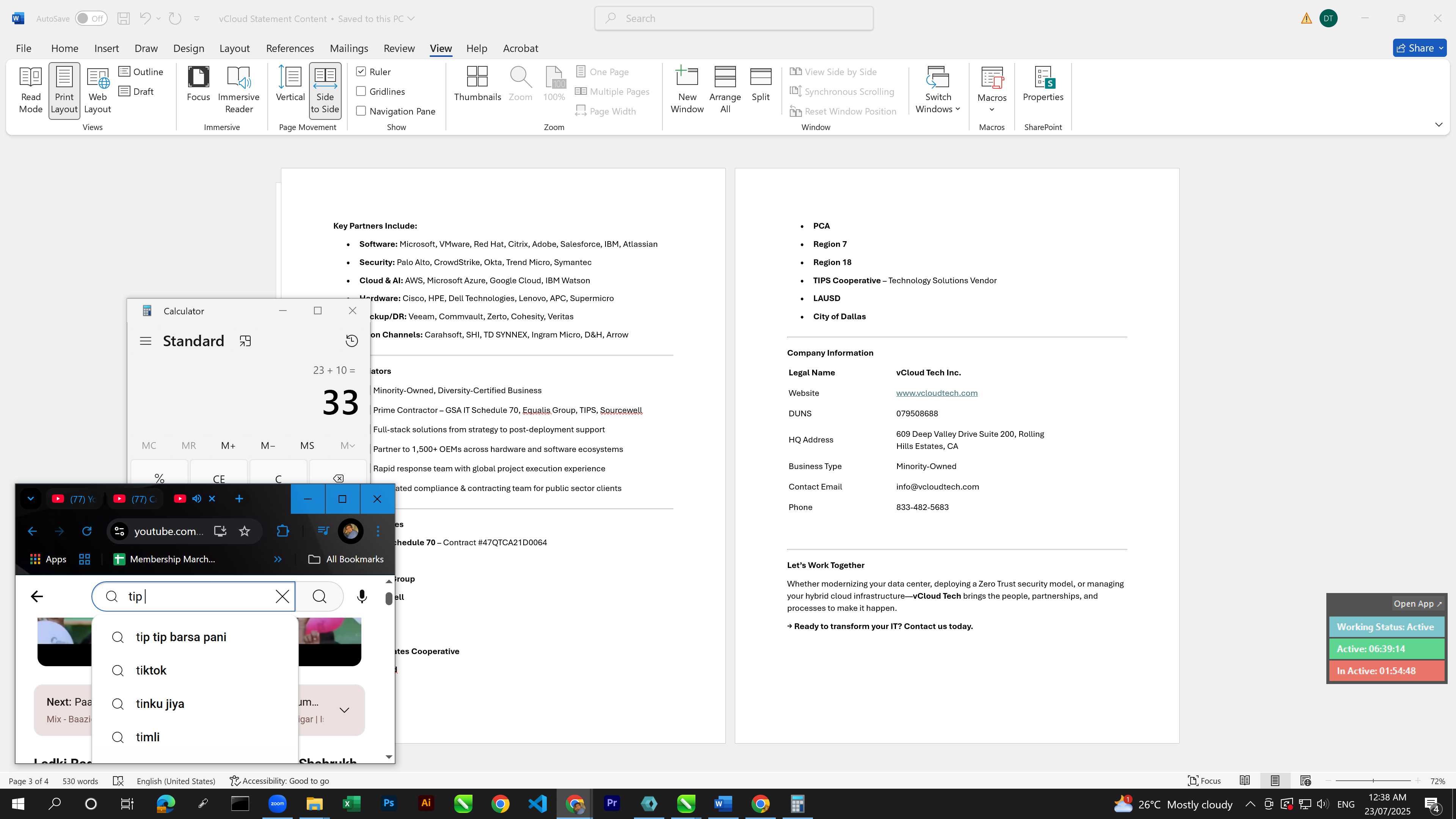Show more bookmarks via double chevron
The image size is (1456, 819).
tap(278, 559)
